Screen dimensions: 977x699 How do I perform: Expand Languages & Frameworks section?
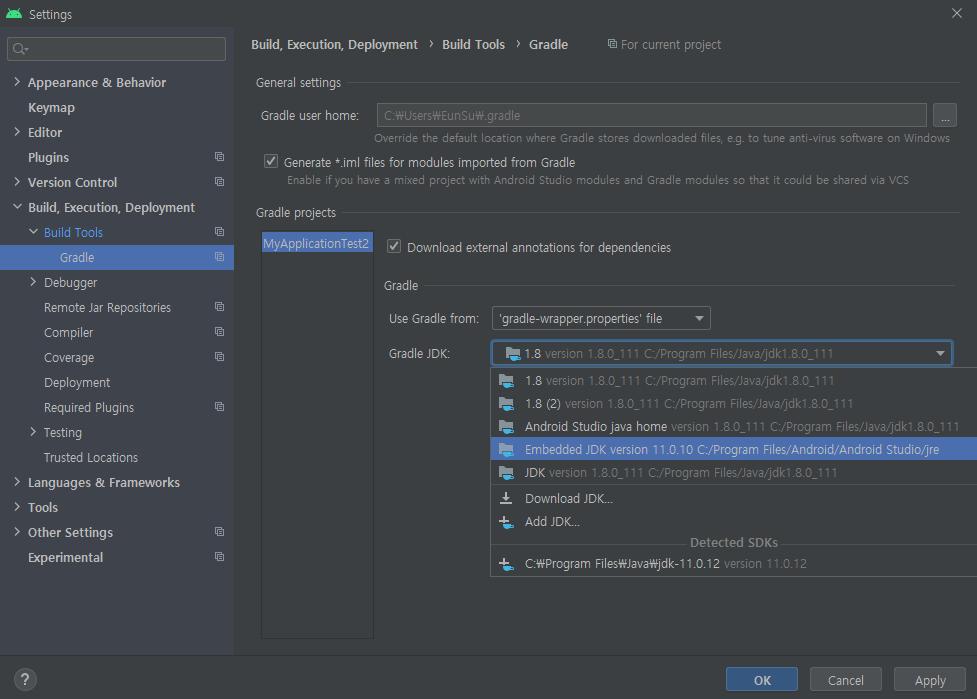[x=17, y=482]
